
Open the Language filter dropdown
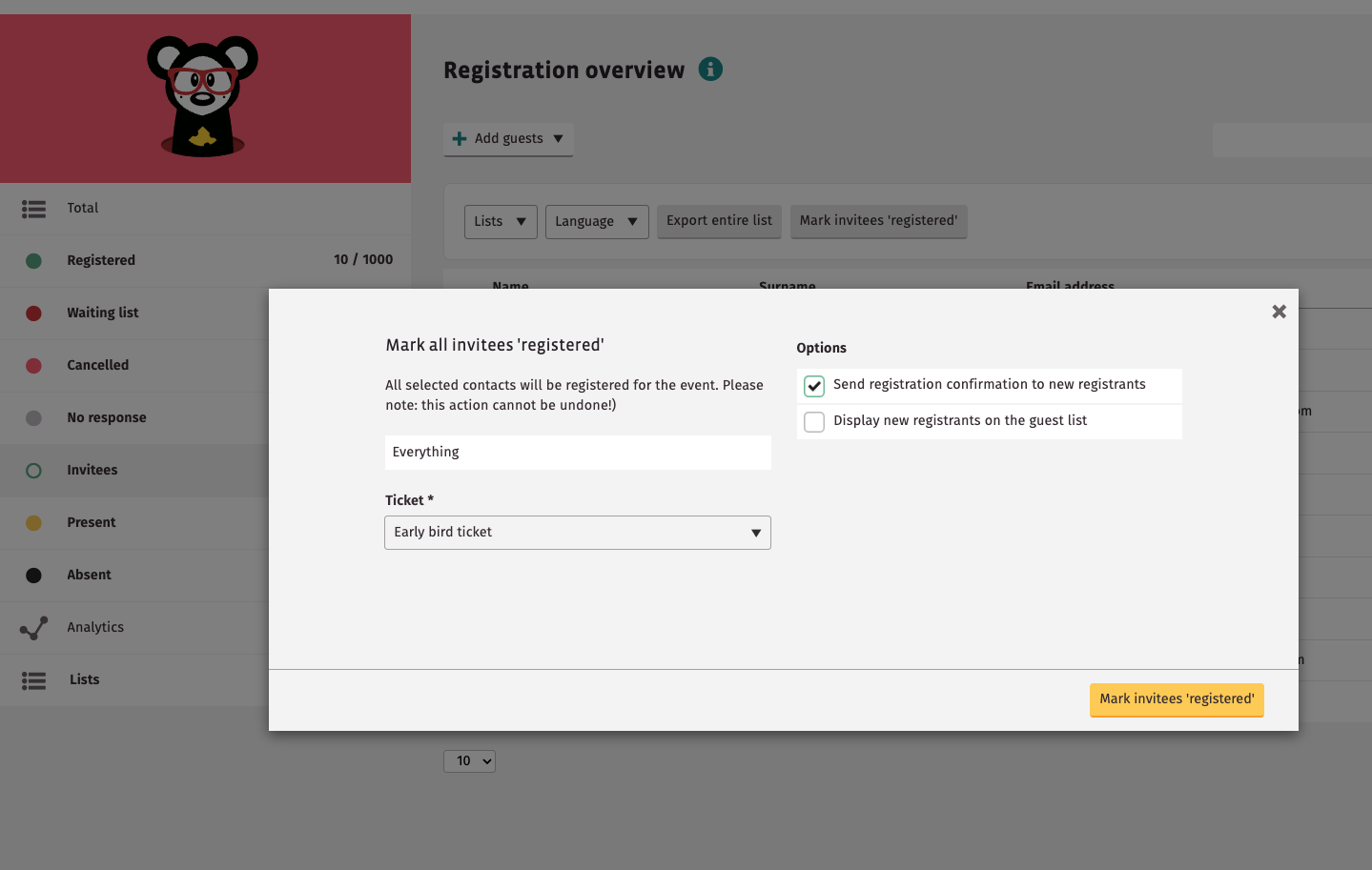(x=597, y=221)
